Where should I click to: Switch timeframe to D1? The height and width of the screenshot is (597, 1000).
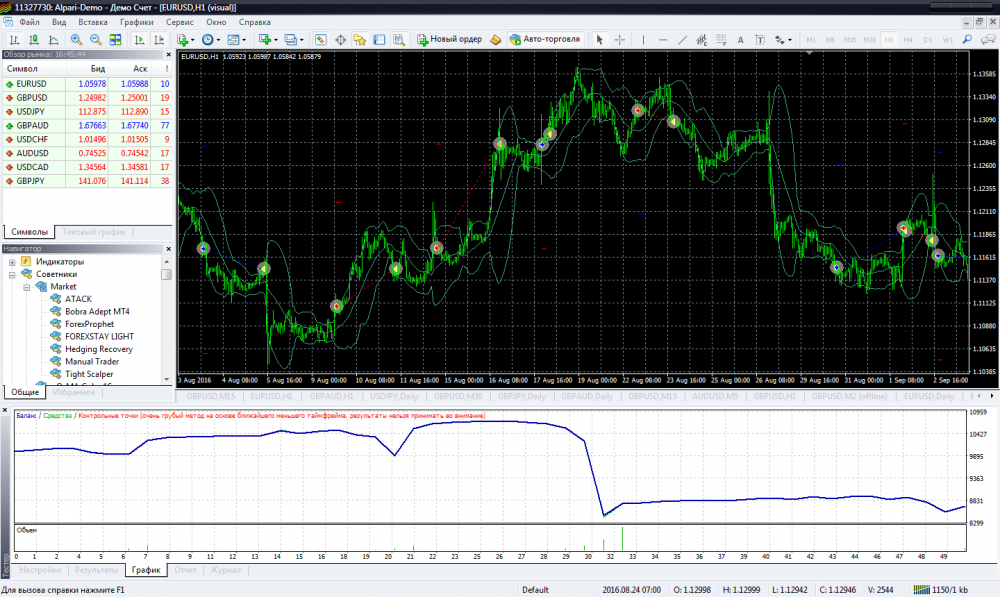tap(928, 40)
